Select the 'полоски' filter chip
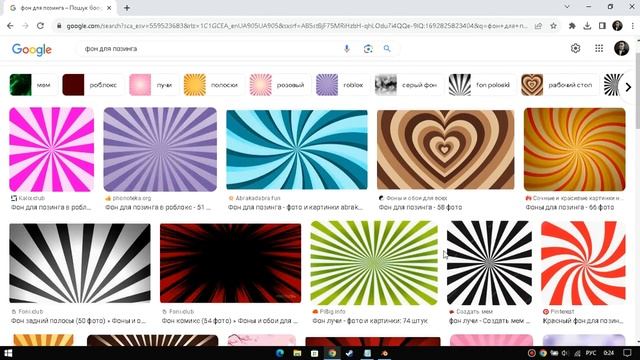This screenshot has width=640, height=360. 213,85
